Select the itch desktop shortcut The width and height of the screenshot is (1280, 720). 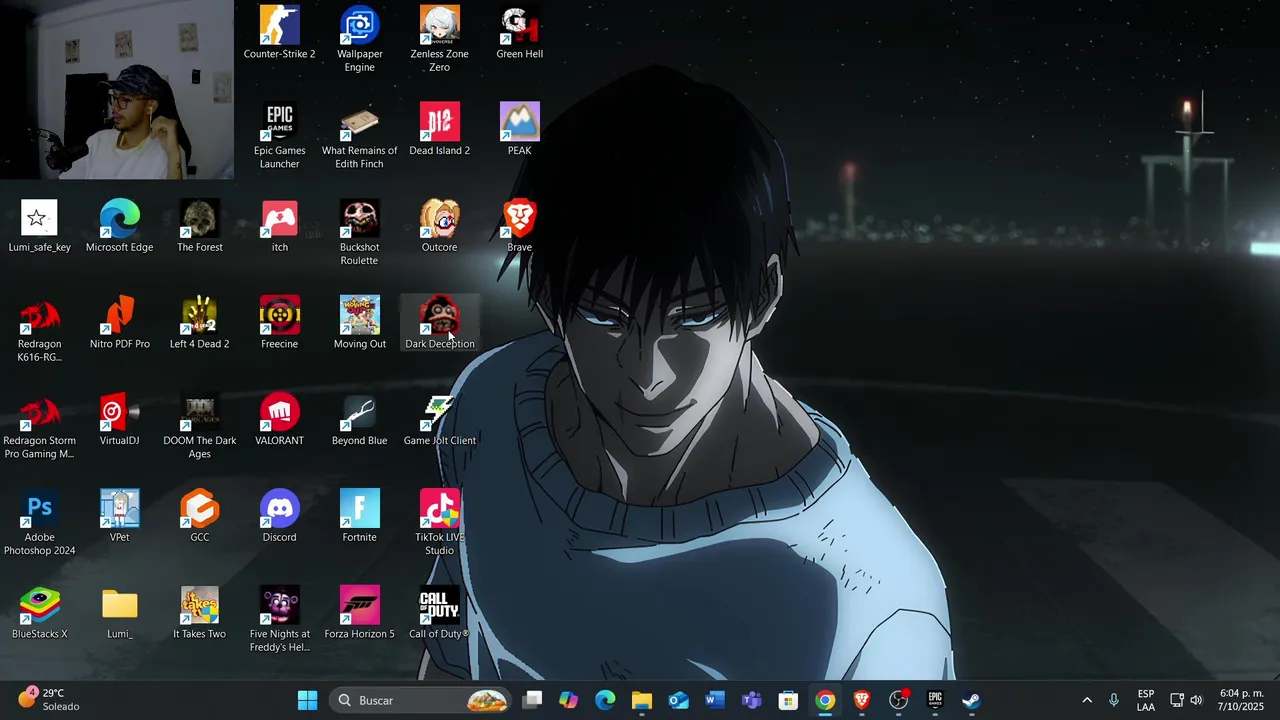pos(279,226)
